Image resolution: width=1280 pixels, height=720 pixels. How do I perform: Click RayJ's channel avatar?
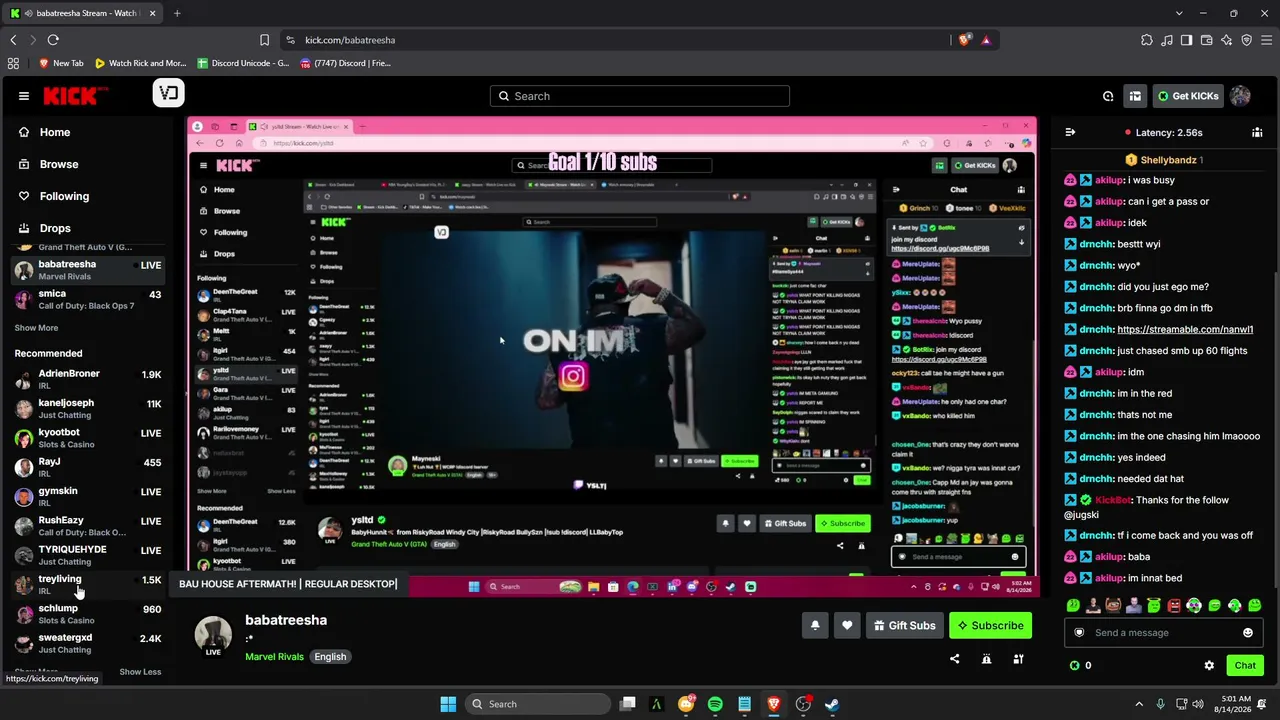click(24, 467)
